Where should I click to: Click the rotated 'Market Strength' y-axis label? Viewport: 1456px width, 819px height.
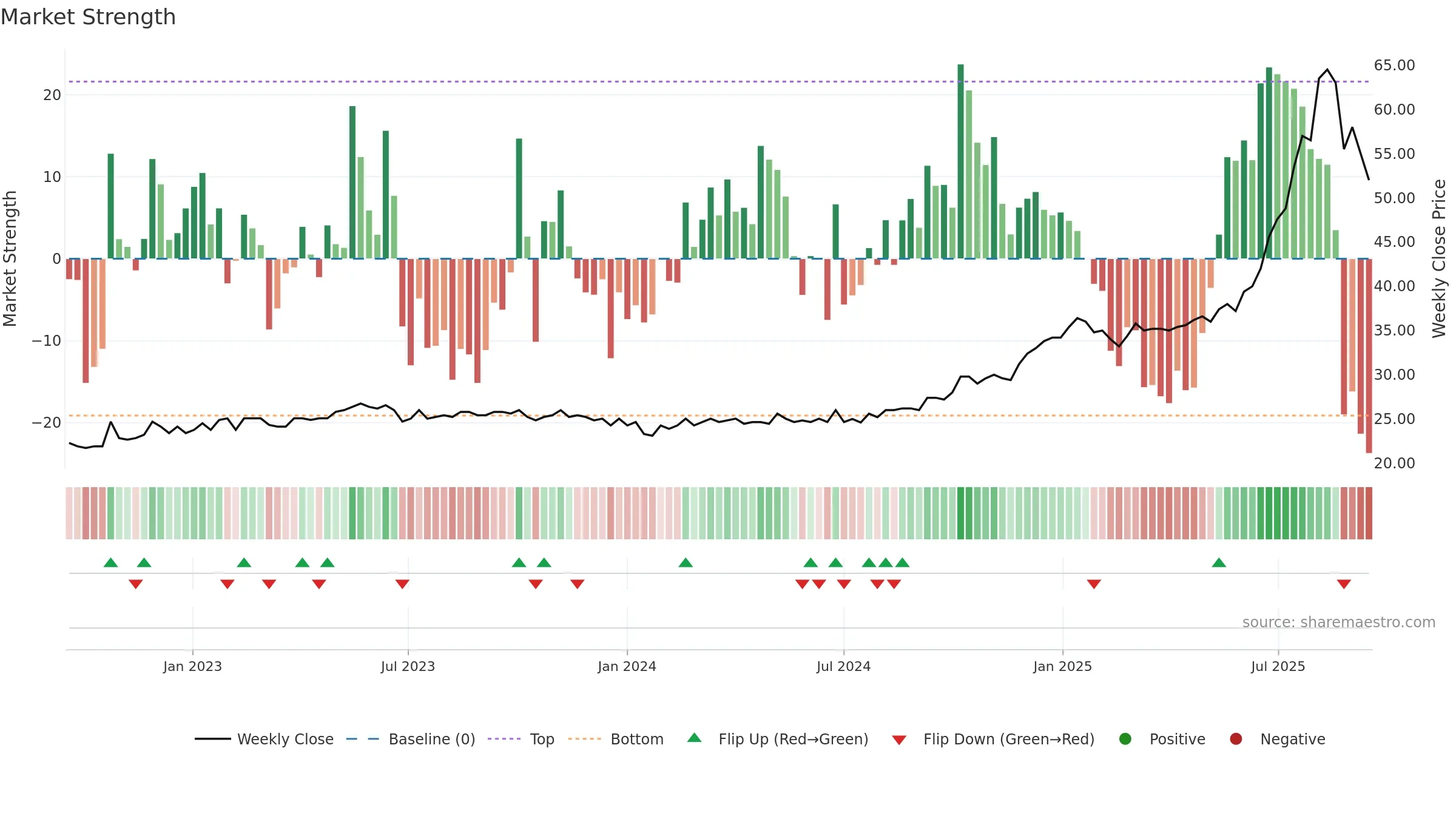[x=10, y=258]
